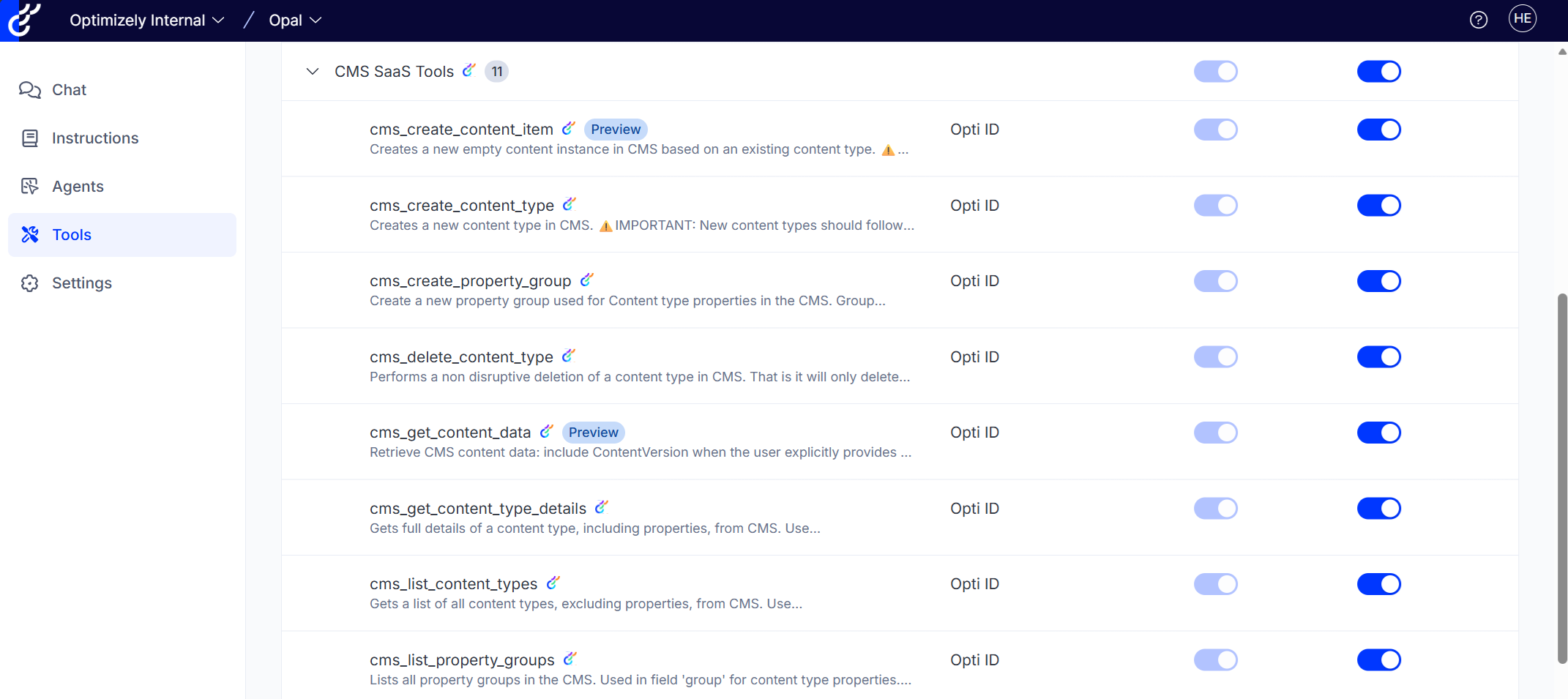1568x699 pixels.
Task: Collapse the CMS SaaS Tools group
Action: (x=313, y=72)
